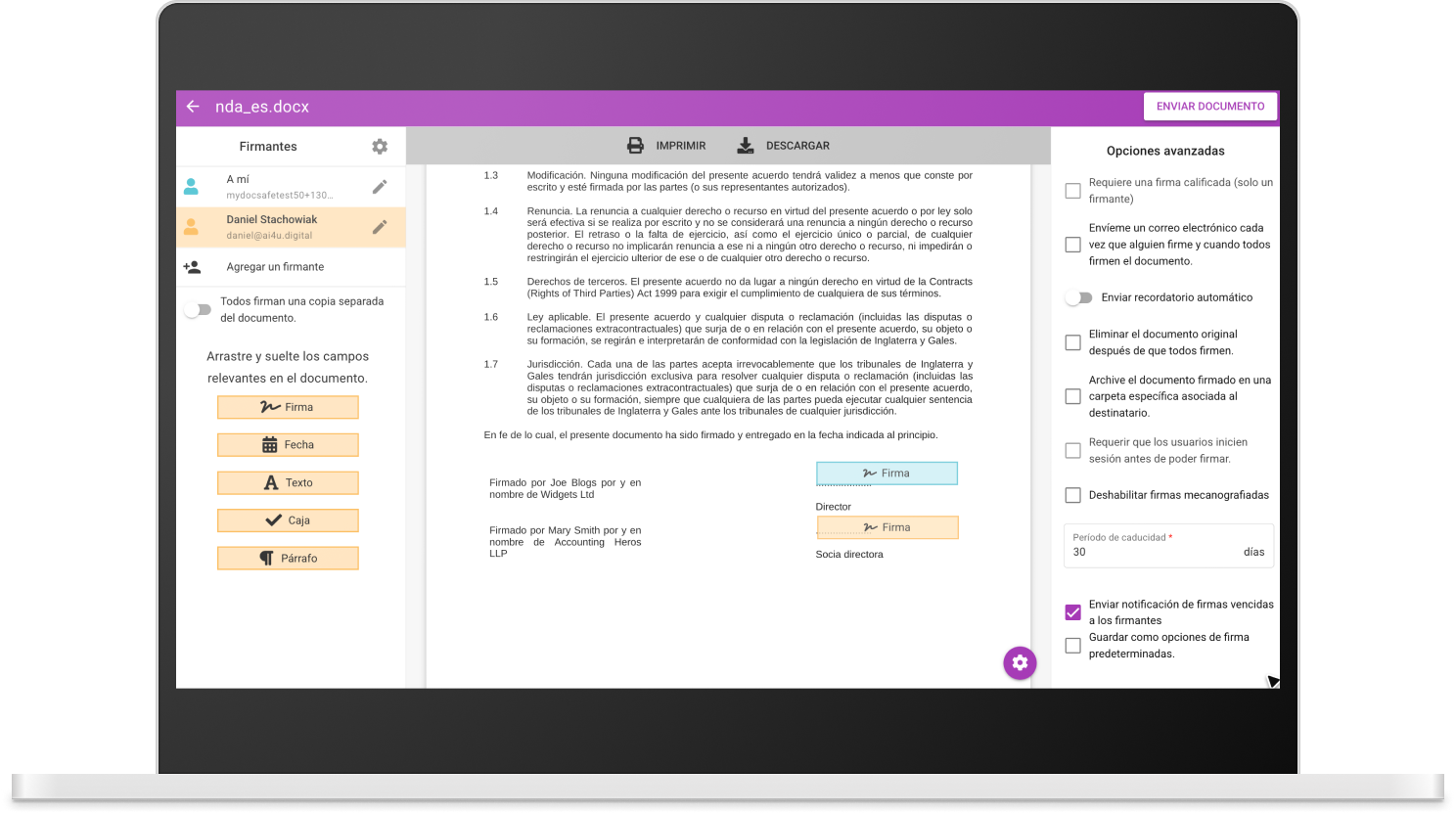Toggle Todos firman una copia separada
Screen dimensions: 1456x813
tap(199, 309)
